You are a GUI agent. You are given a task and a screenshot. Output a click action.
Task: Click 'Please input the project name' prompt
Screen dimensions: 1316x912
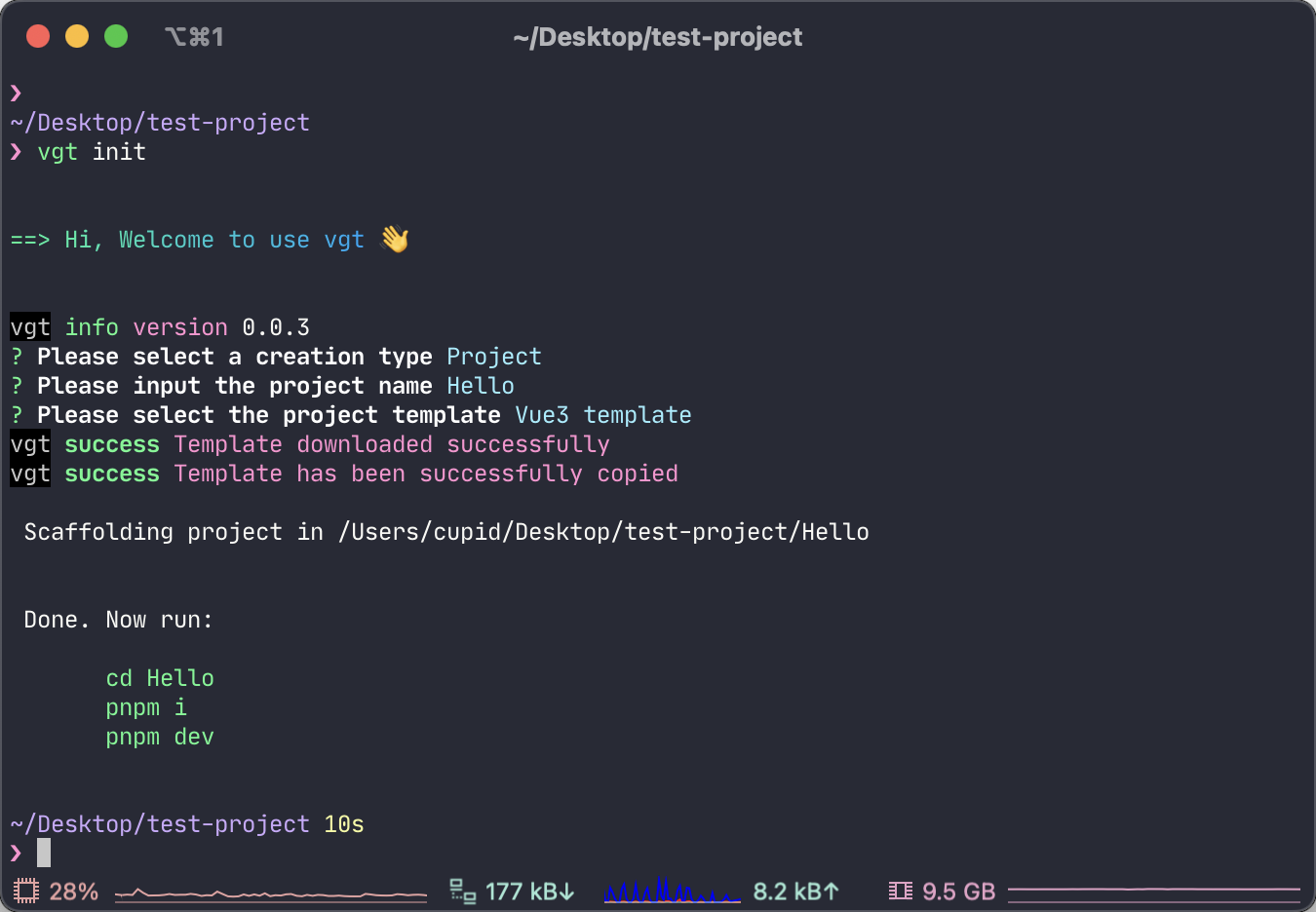coord(235,386)
